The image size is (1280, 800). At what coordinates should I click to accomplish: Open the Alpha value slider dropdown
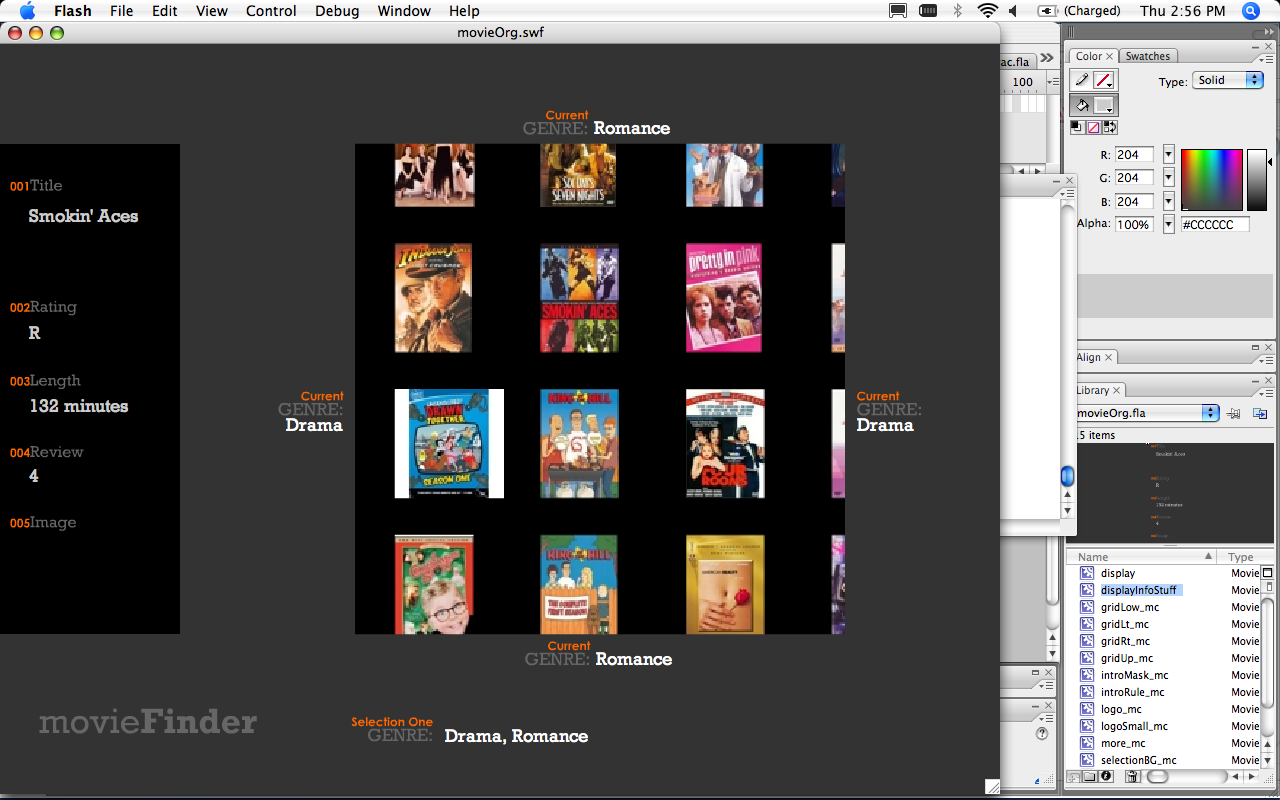[x=1169, y=225]
